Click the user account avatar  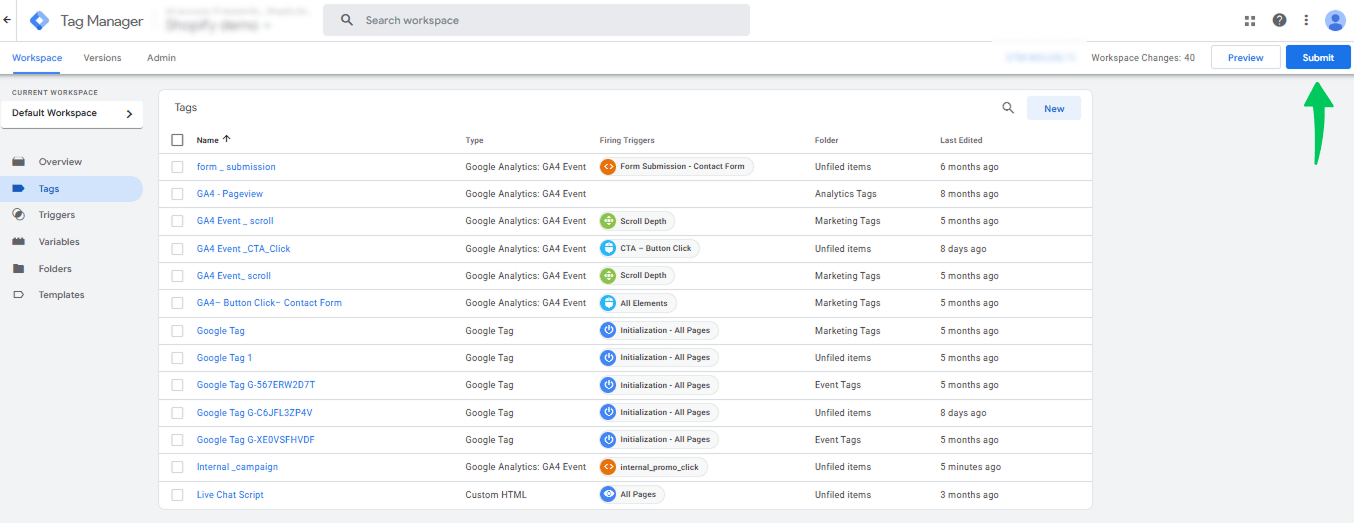tap(1335, 20)
